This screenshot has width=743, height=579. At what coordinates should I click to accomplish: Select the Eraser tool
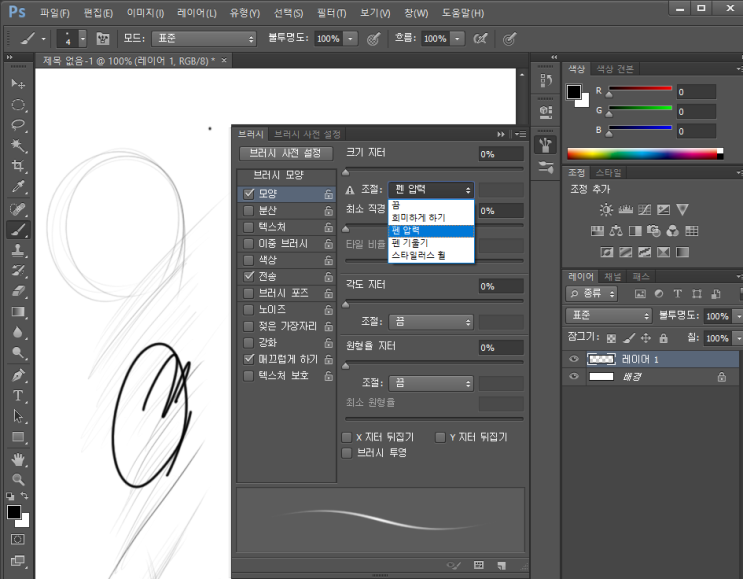click(x=18, y=291)
